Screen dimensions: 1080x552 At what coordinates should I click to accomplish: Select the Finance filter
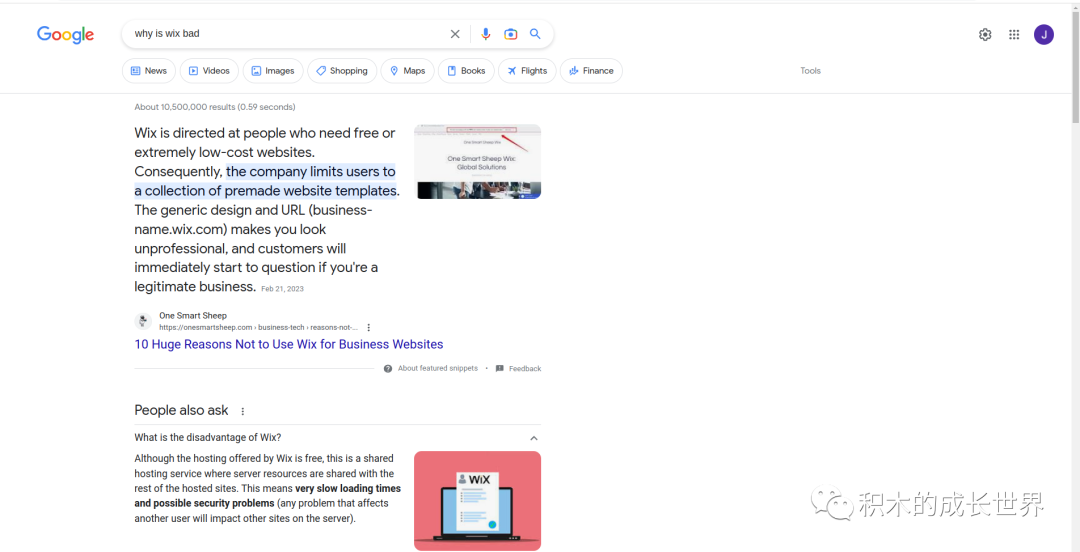tap(591, 71)
